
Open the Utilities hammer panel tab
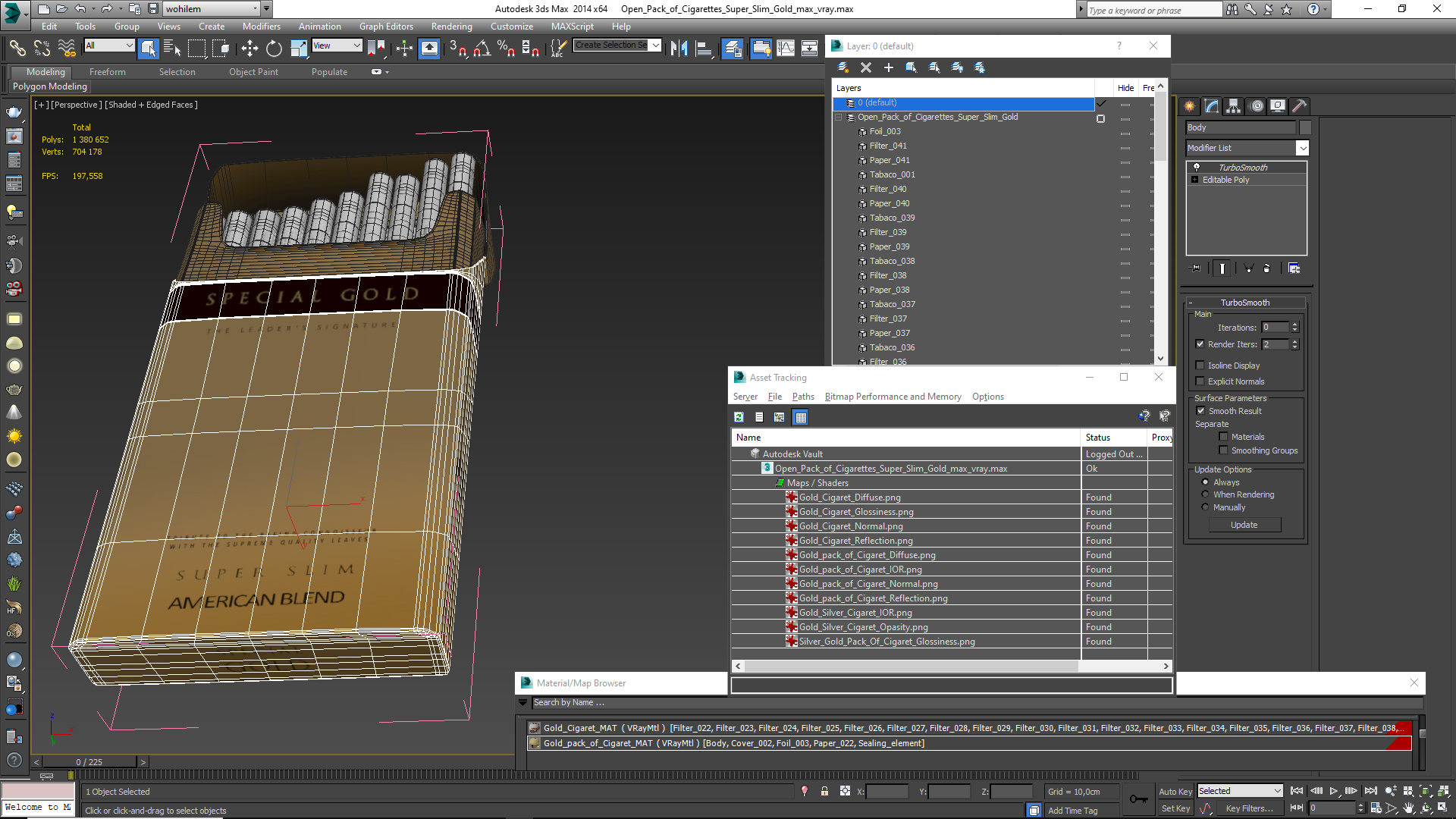tap(1299, 106)
